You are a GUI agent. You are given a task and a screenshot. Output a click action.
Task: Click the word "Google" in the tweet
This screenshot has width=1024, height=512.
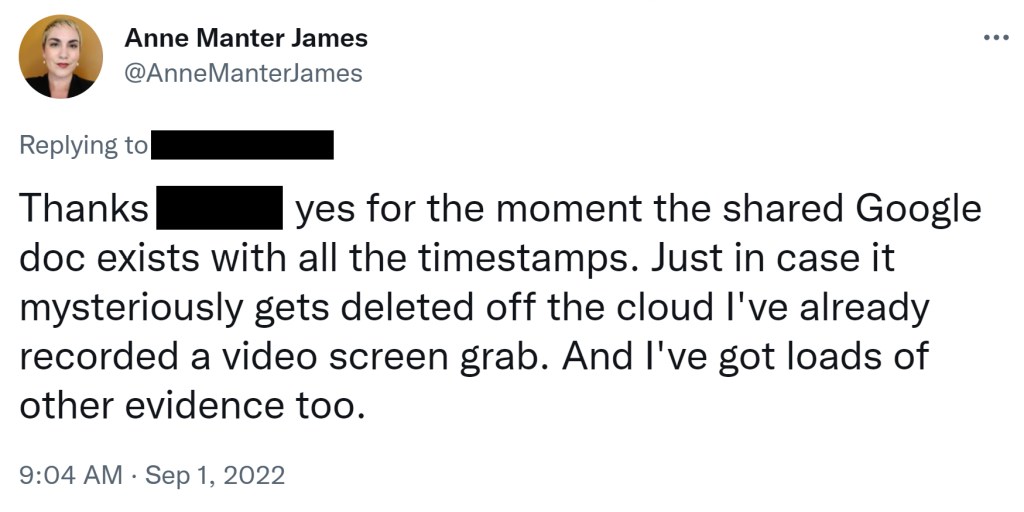[919, 210]
